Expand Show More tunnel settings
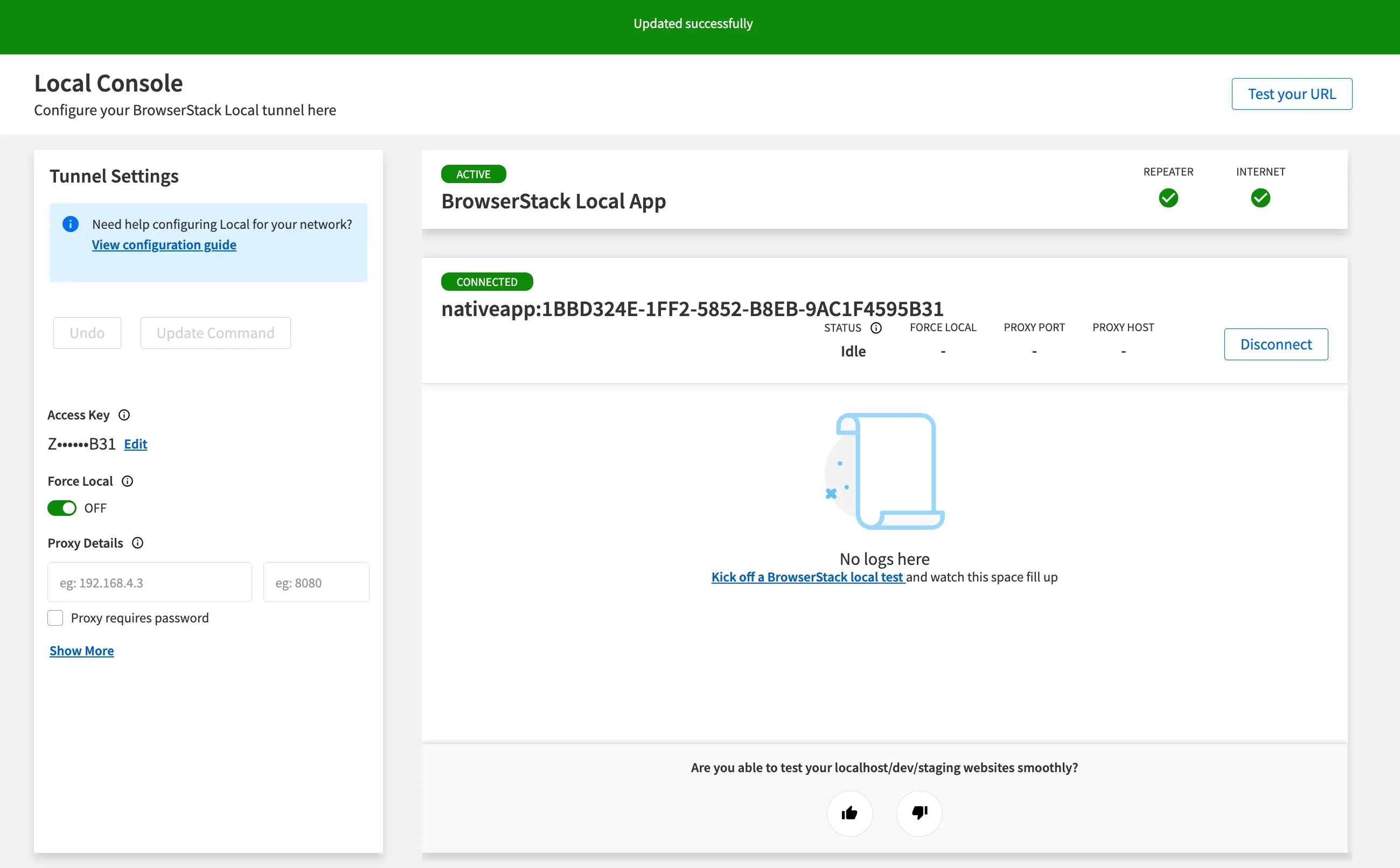Viewport: 1400px width, 868px height. [x=82, y=650]
